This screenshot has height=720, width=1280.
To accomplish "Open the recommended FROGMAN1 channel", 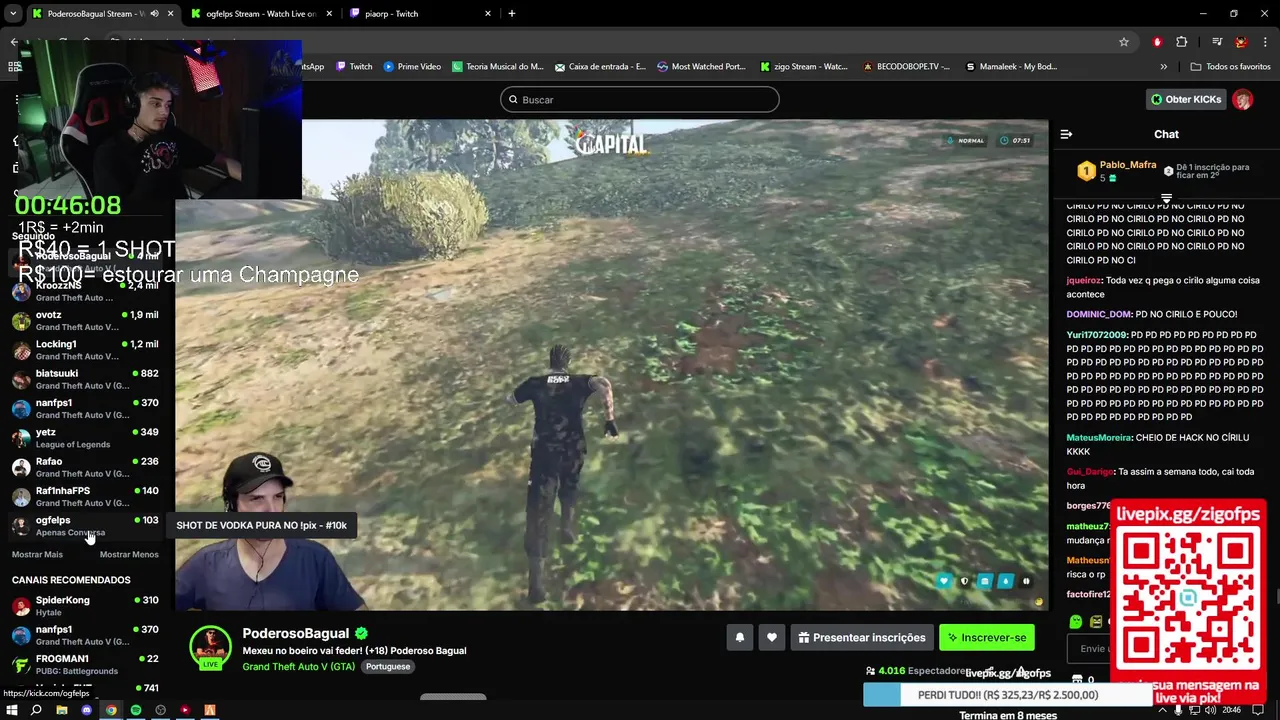I will [85, 664].
